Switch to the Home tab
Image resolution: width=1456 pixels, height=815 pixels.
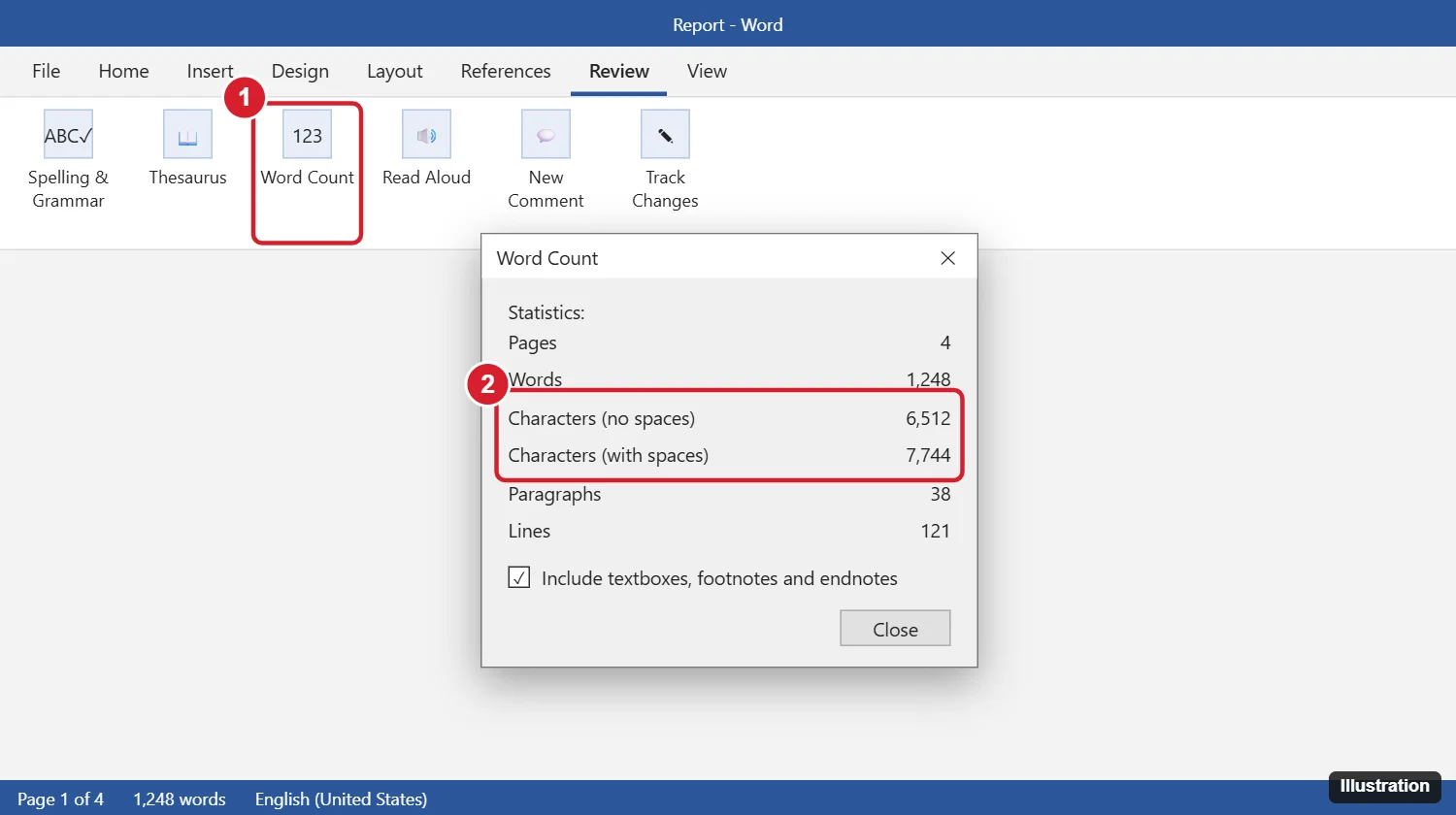(x=123, y=71)
